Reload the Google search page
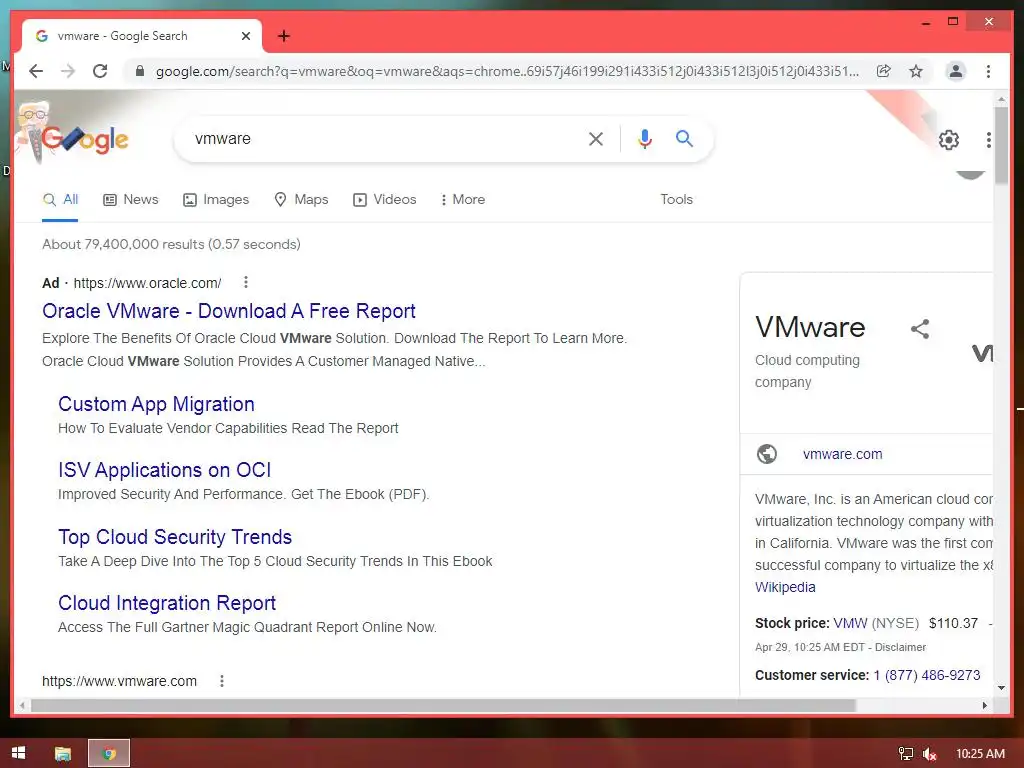1024x768 pixels. (x=100, y=71)
